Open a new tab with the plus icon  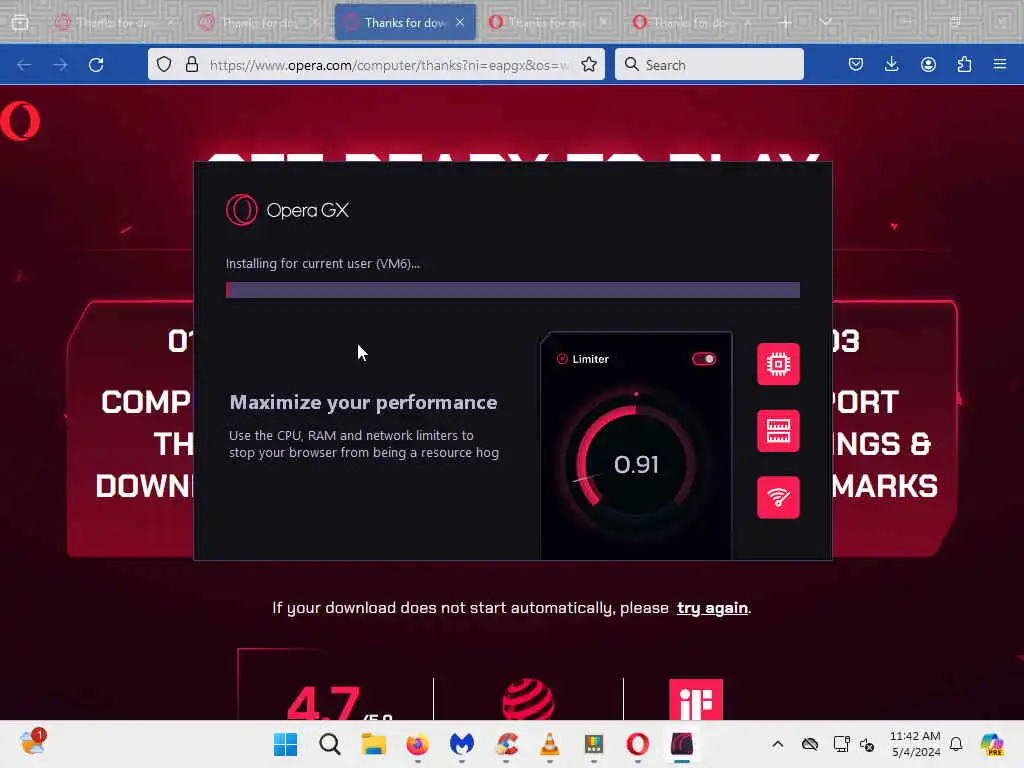coord(785,22)
